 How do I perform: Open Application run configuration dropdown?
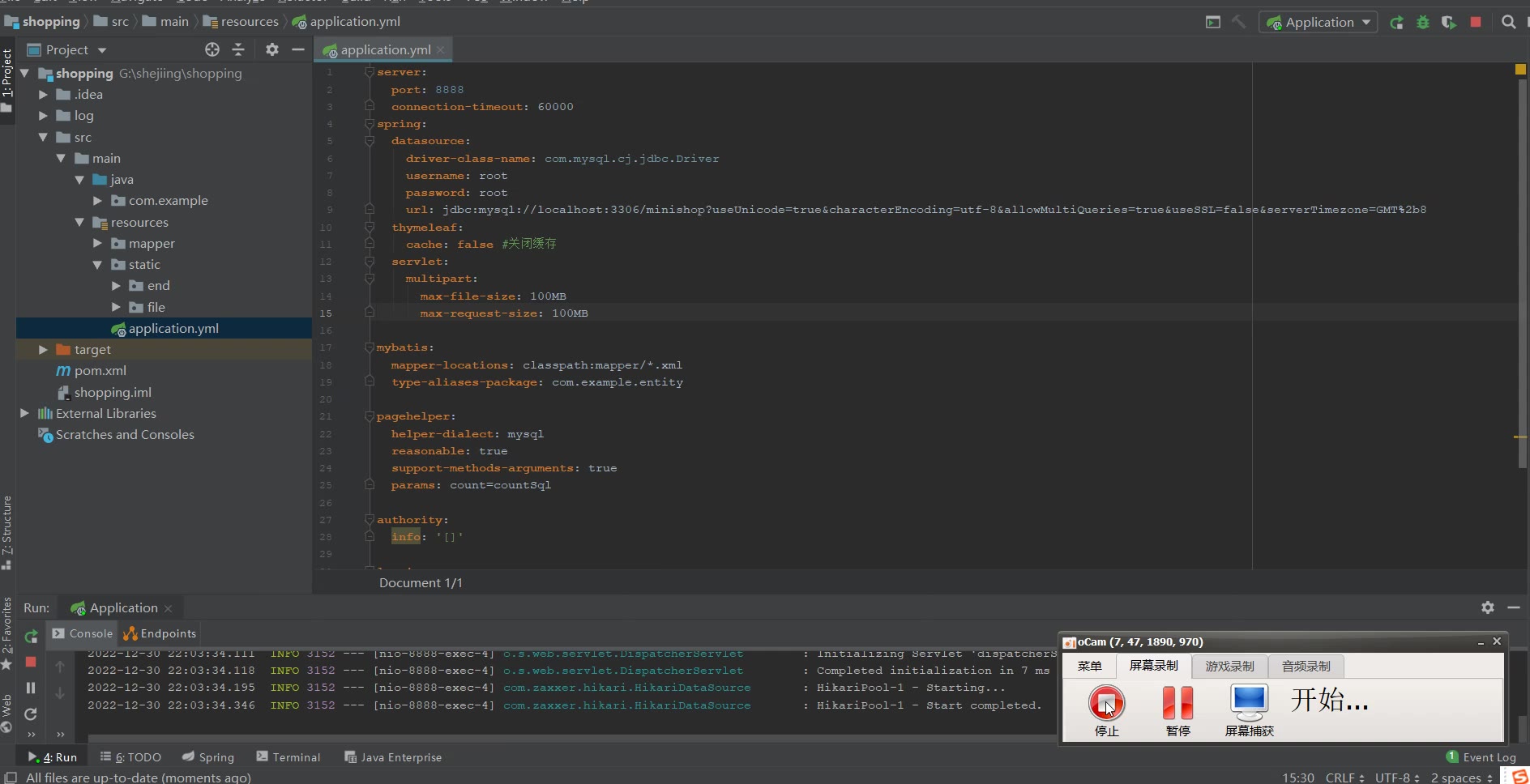tap(1318, 23)
